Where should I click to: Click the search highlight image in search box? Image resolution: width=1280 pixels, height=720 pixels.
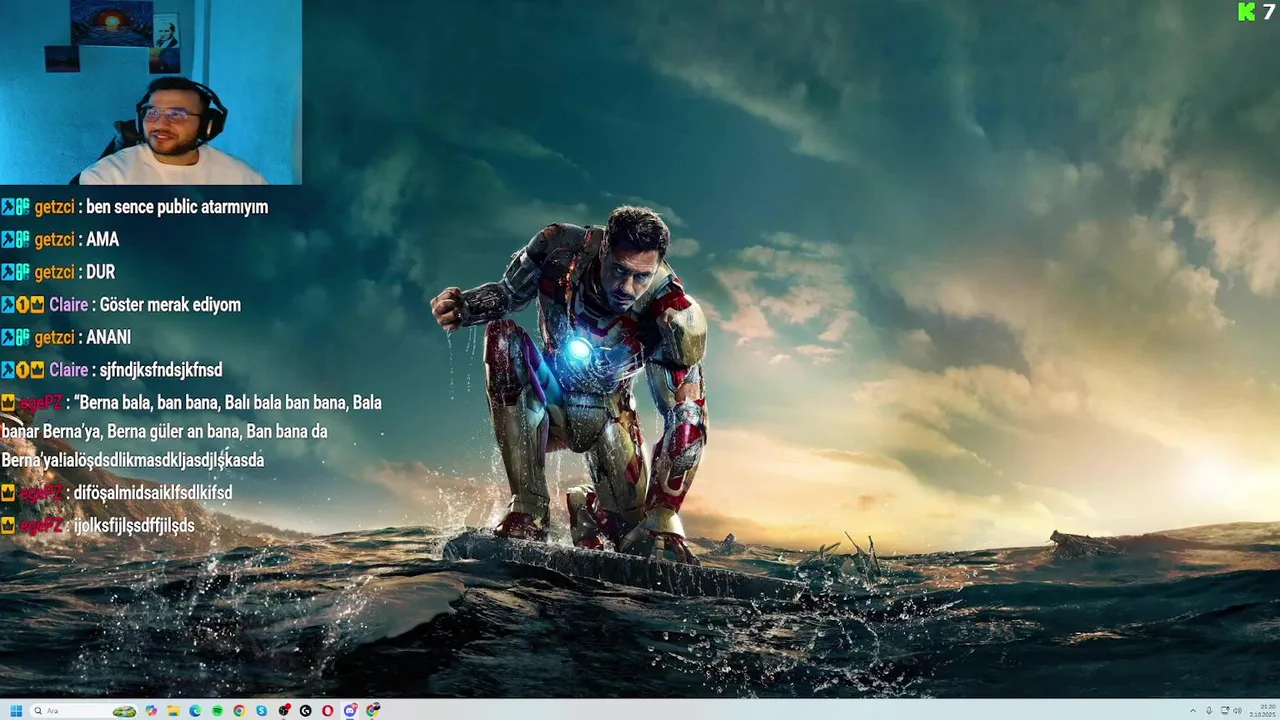[124, 711]
